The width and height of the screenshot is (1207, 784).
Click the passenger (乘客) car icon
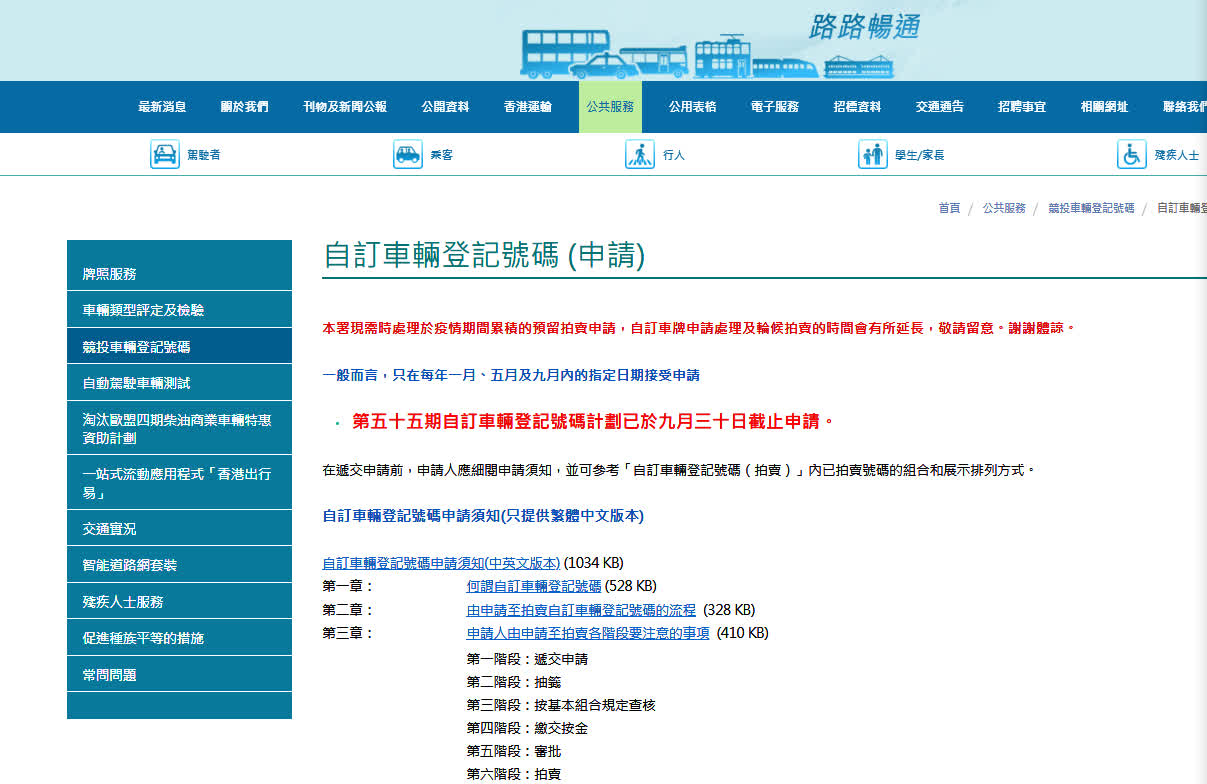point(407,155)
